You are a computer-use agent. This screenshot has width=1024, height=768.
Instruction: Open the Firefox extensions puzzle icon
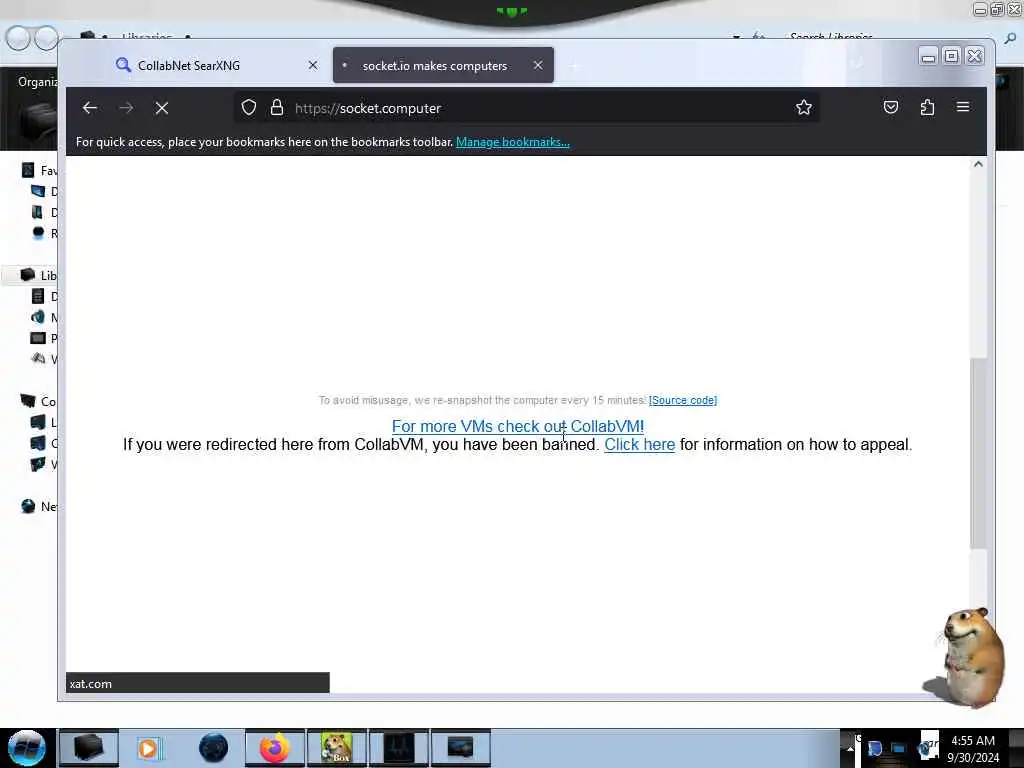(927, 107)
